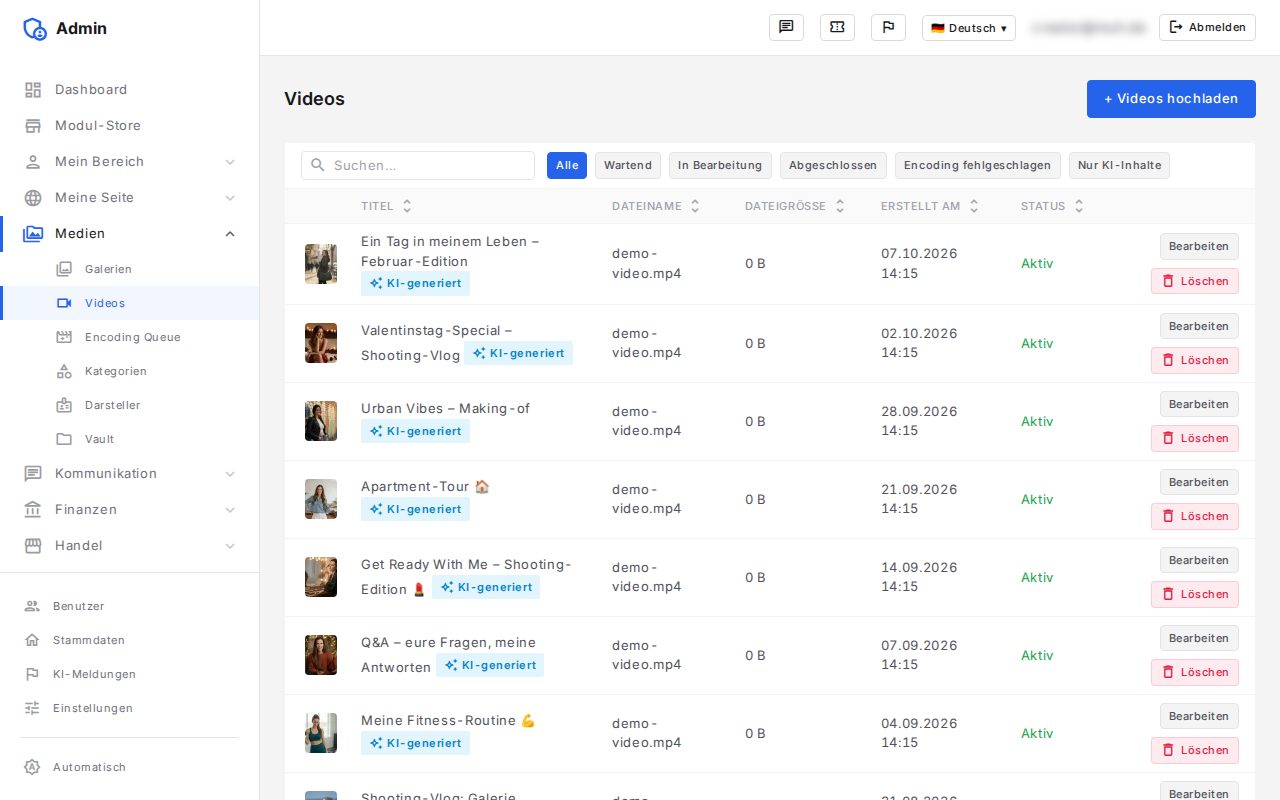Expand the Finanzen menu
Viewport: 1280px width, 800px height.
click(x=129, y=510)
